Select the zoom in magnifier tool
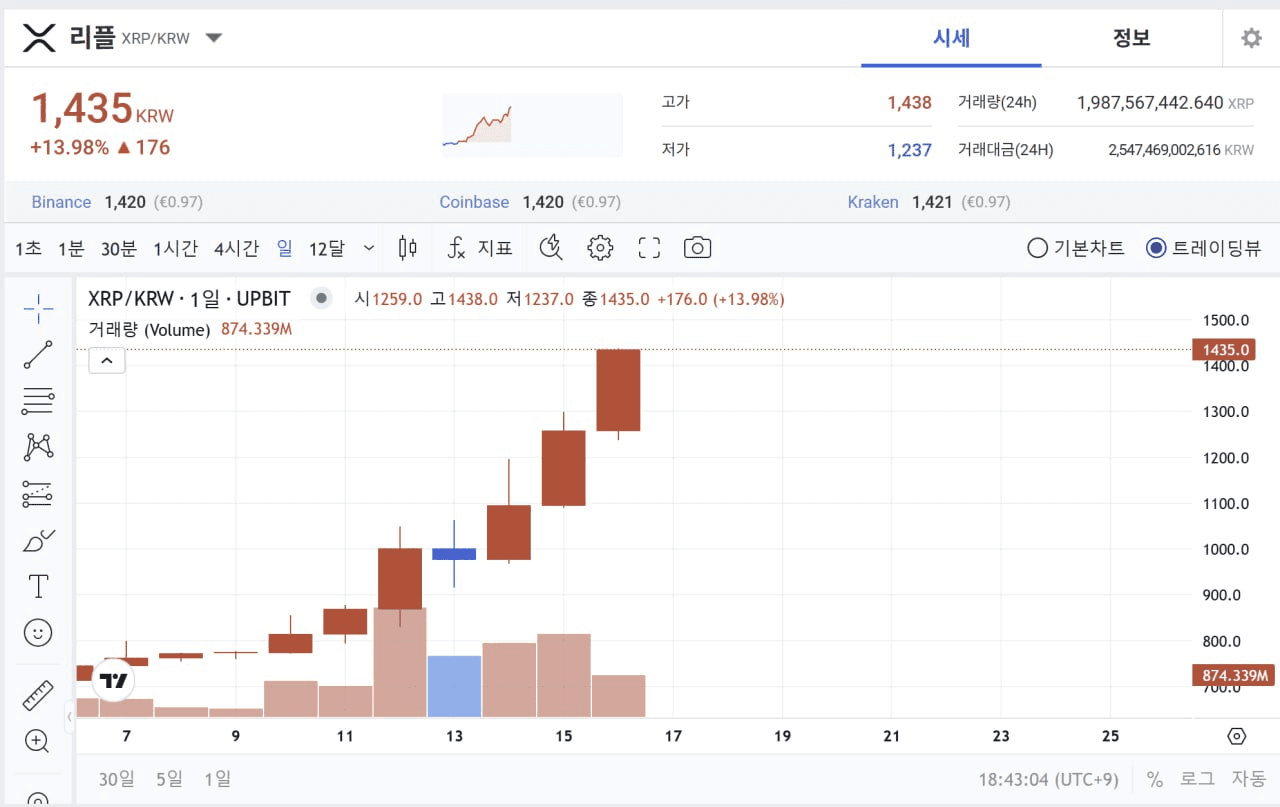The height and width of the screenshot is (807, 1280). [x=38, y=741]
